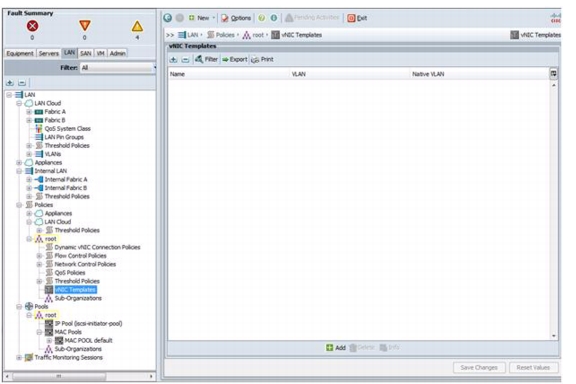This screenshot has width=576, height=384.
Task: Open the About info icon in toolbar
Action: (274, 18)
